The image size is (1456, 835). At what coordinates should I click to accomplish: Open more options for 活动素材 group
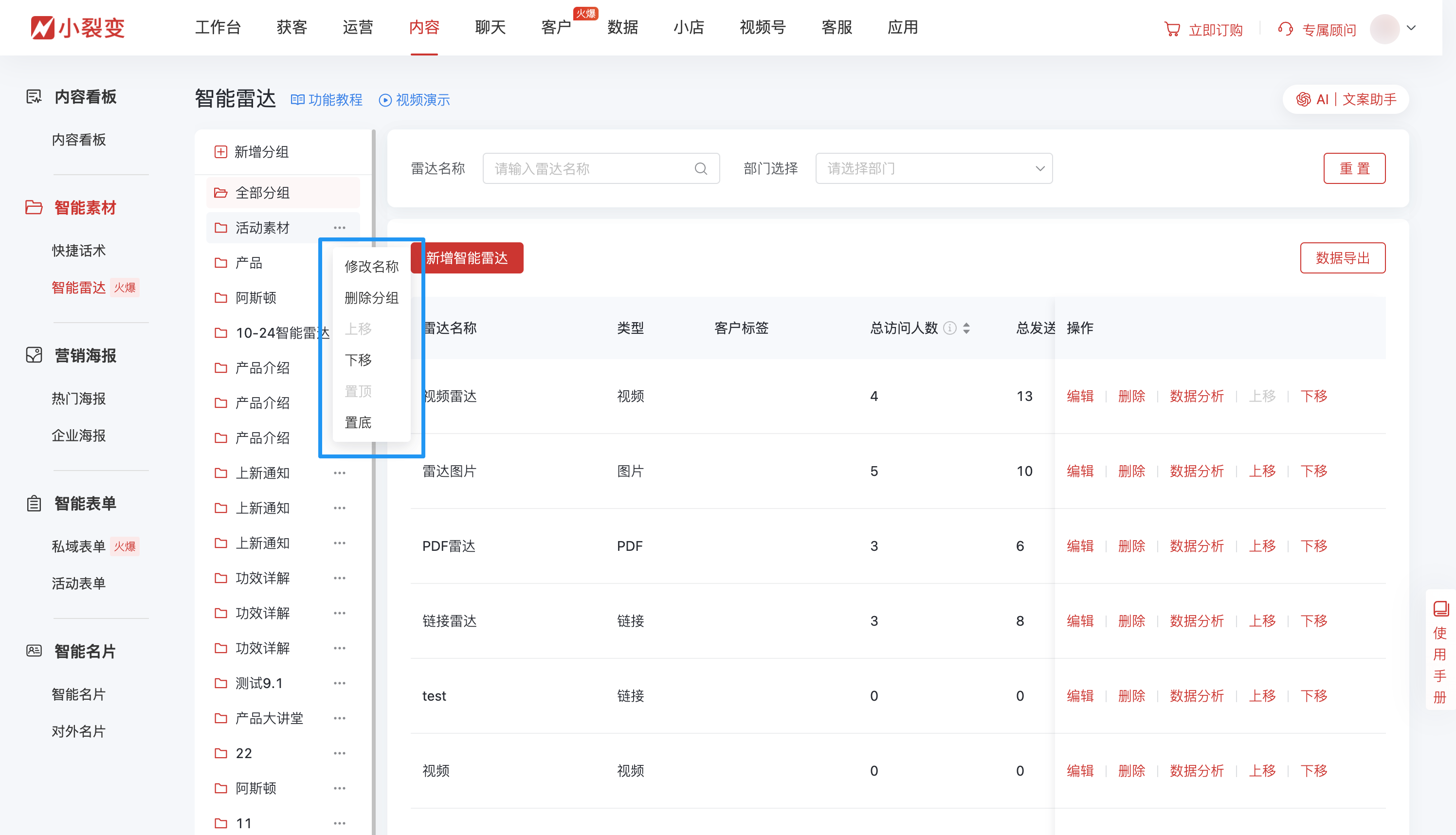[x=340, y=228]
